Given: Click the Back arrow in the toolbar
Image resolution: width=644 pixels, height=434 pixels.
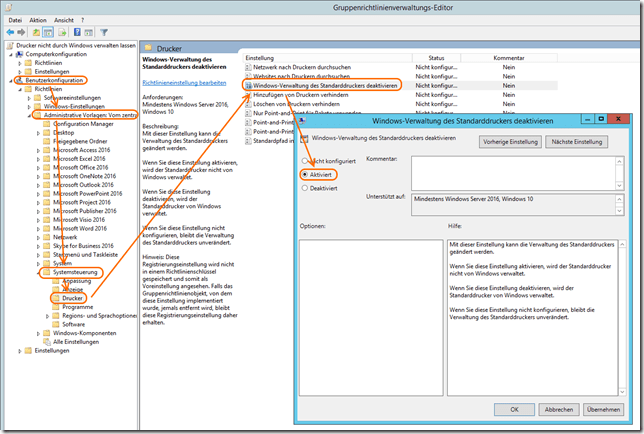Looking at the screenshot, I should click(11, 32).
